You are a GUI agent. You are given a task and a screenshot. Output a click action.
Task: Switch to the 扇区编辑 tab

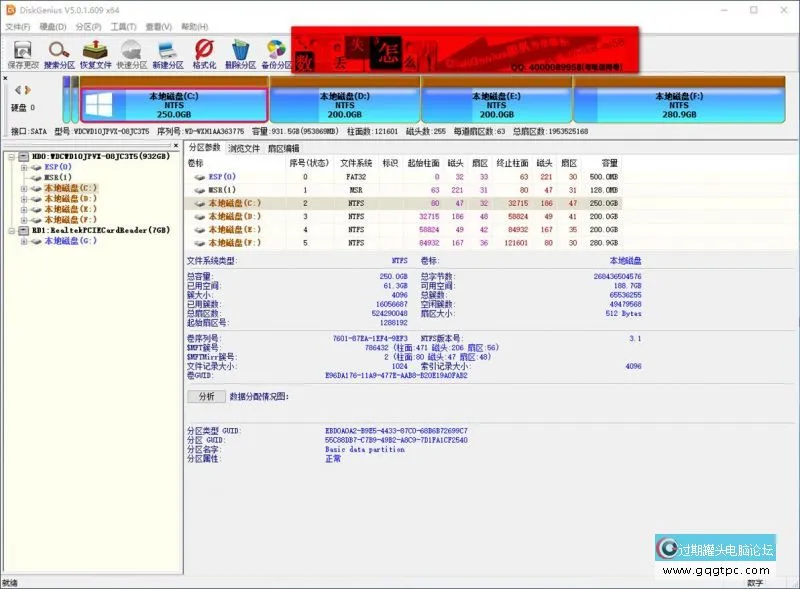click(281, 148)
